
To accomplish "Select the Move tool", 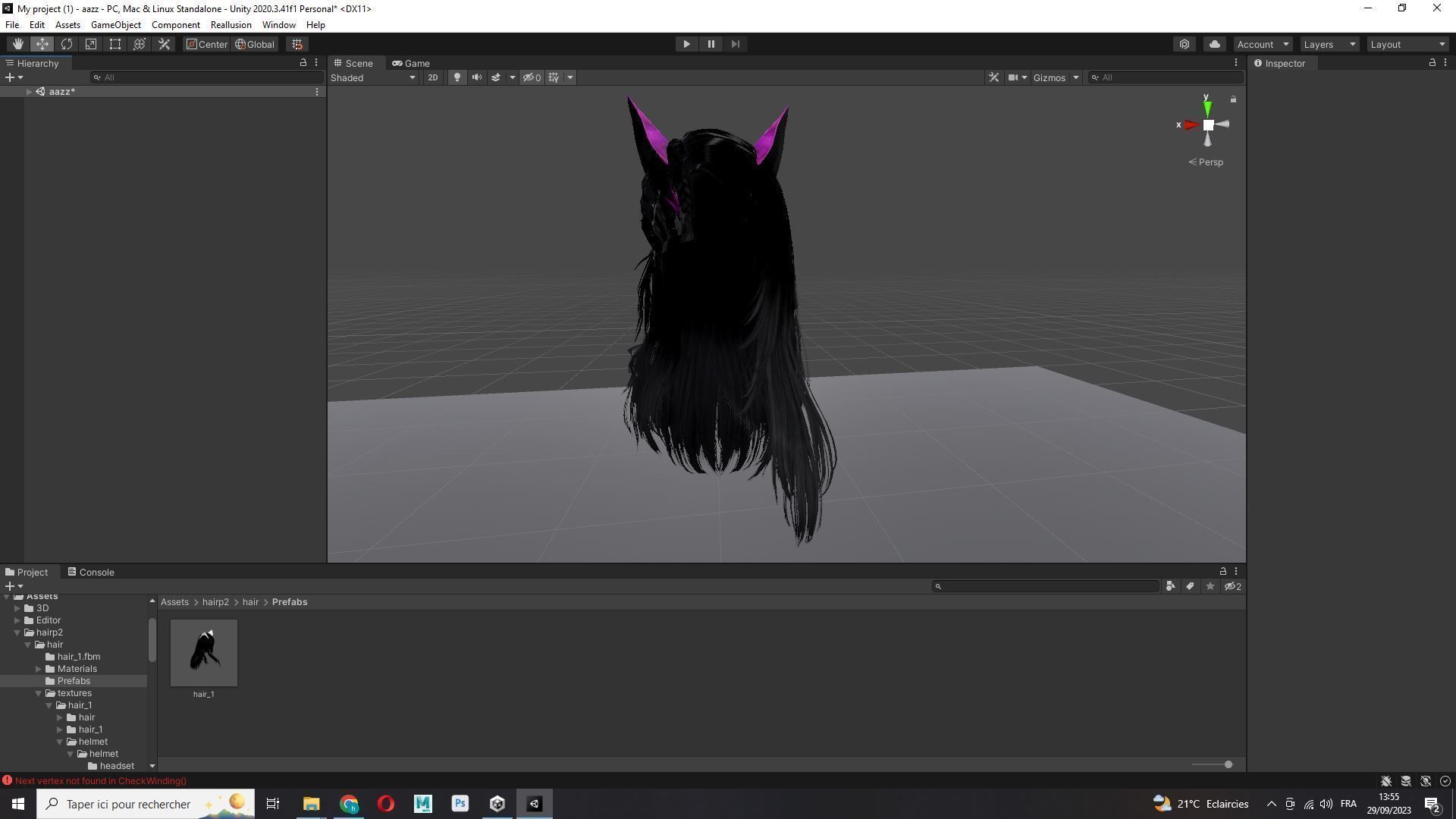I will (42, 44).
